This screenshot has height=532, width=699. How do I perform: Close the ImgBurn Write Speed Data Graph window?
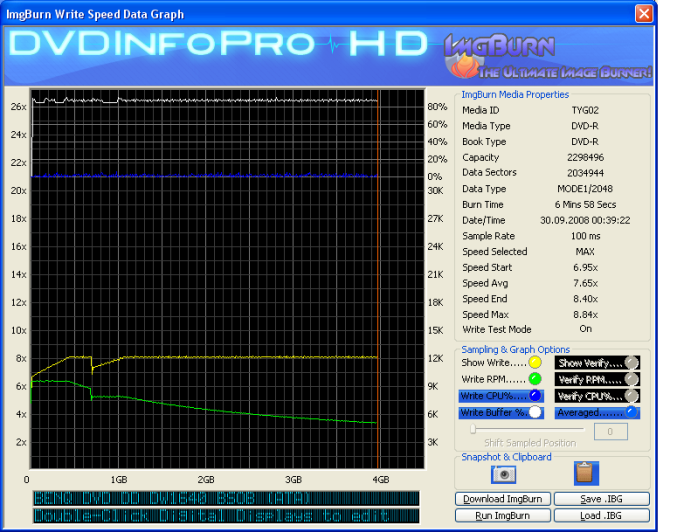coord(644,13)
